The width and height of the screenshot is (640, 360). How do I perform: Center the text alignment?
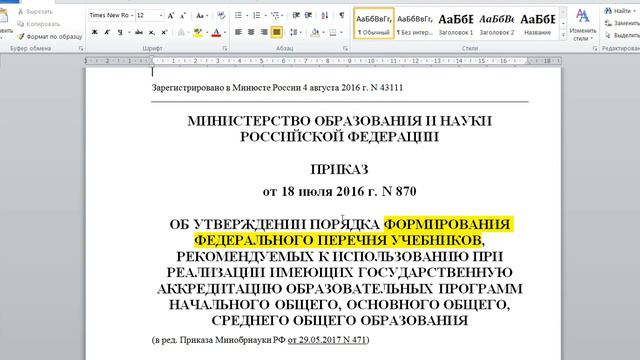[x=251, y=32]
